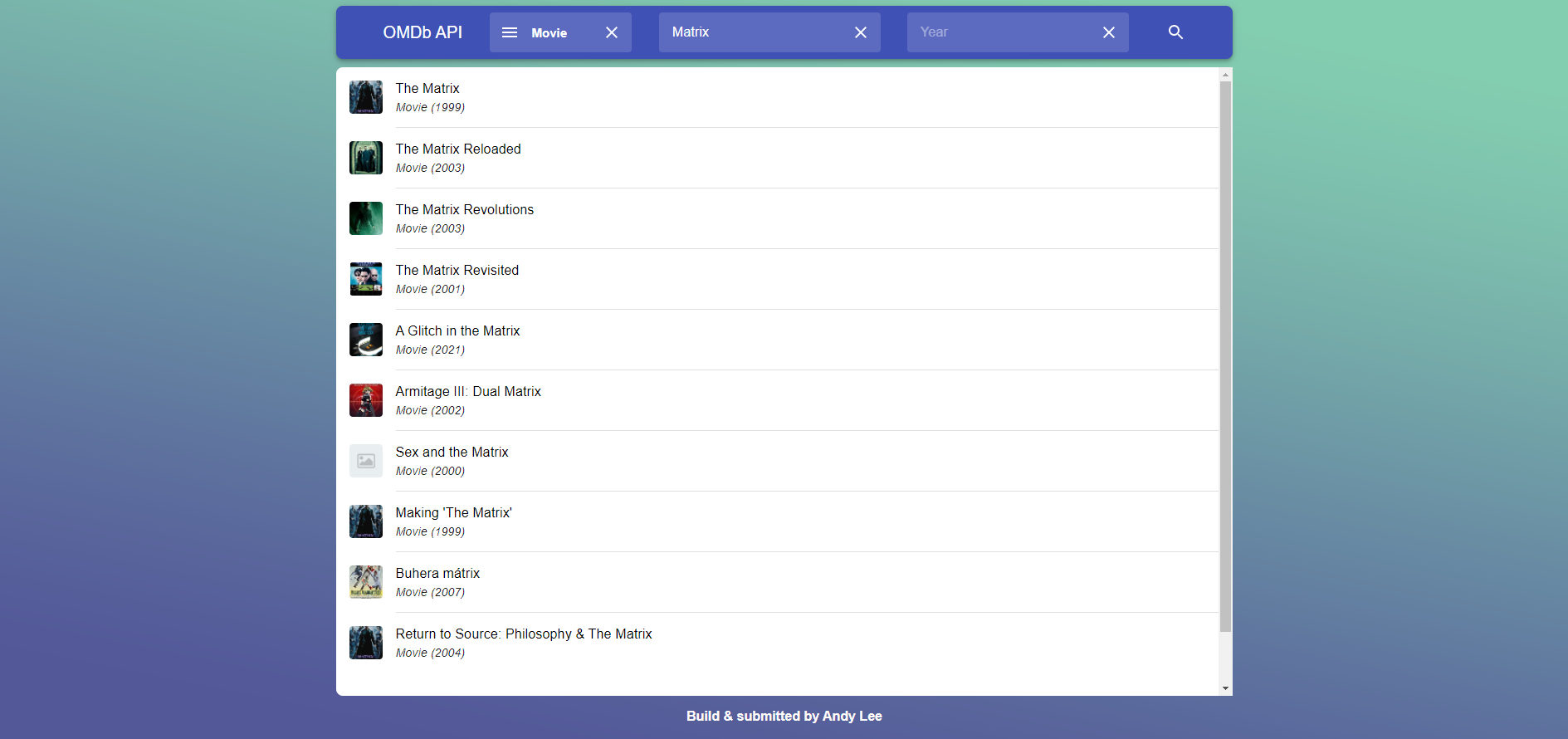Clear the Movie type filter
This screenshot has height=739, width=1568.
click(x=612, y=32)
